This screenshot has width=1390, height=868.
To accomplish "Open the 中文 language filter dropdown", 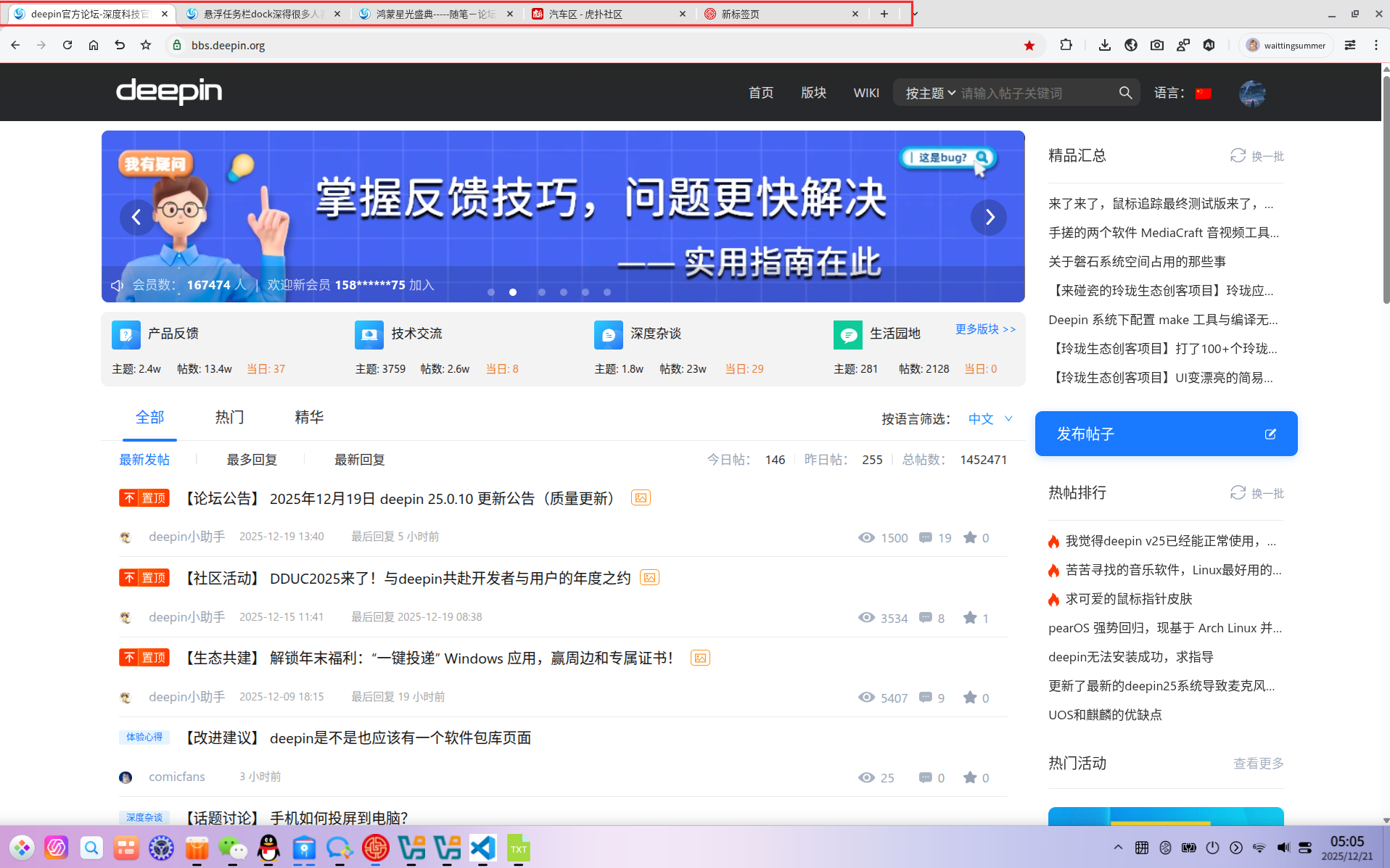I will coord(990,418).
